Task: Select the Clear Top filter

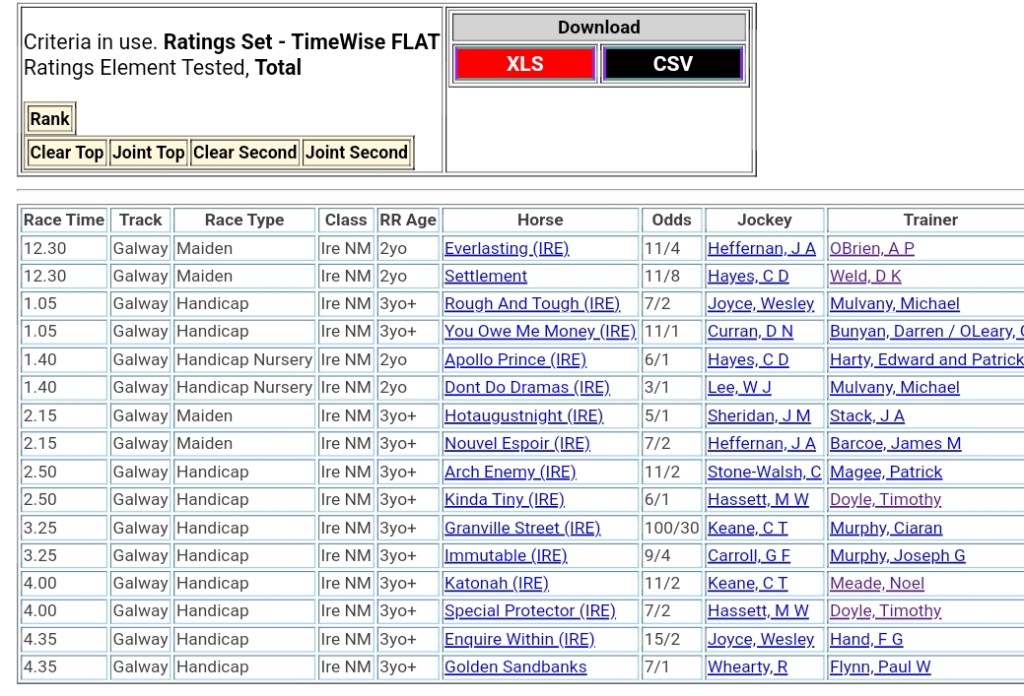Action: 67,153
